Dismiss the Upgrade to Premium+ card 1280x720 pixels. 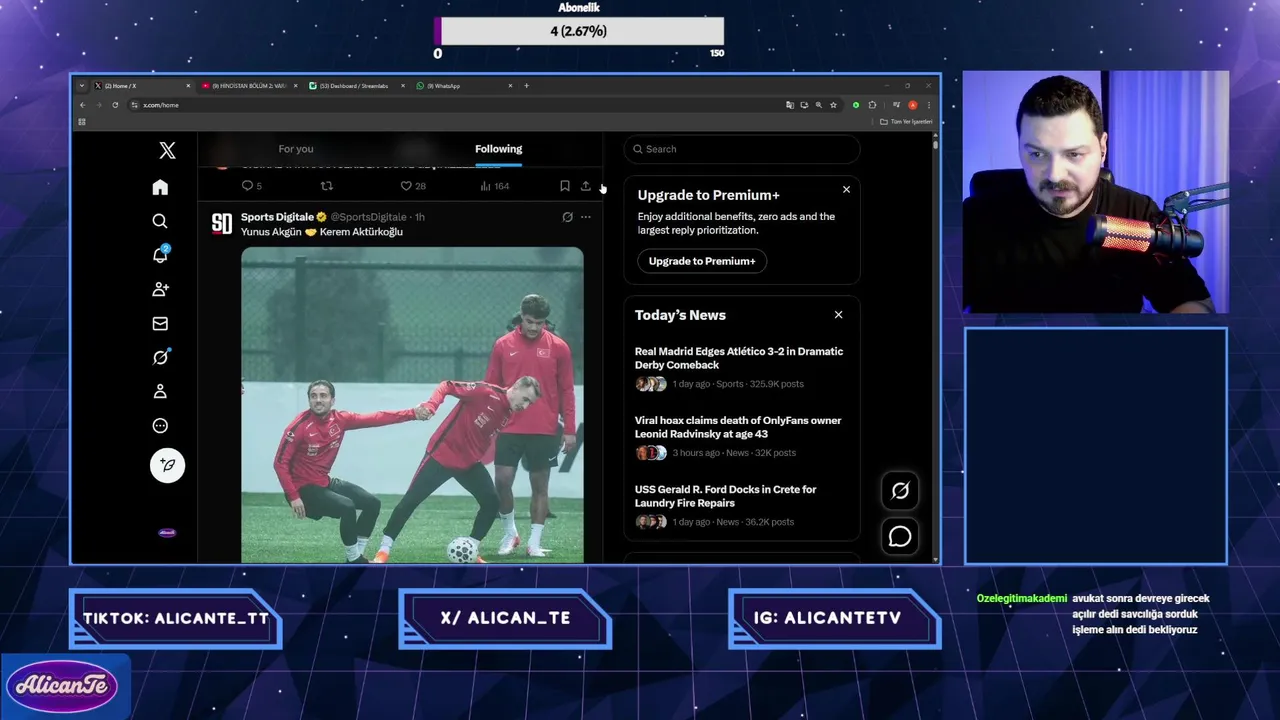[x=846, y=189]
